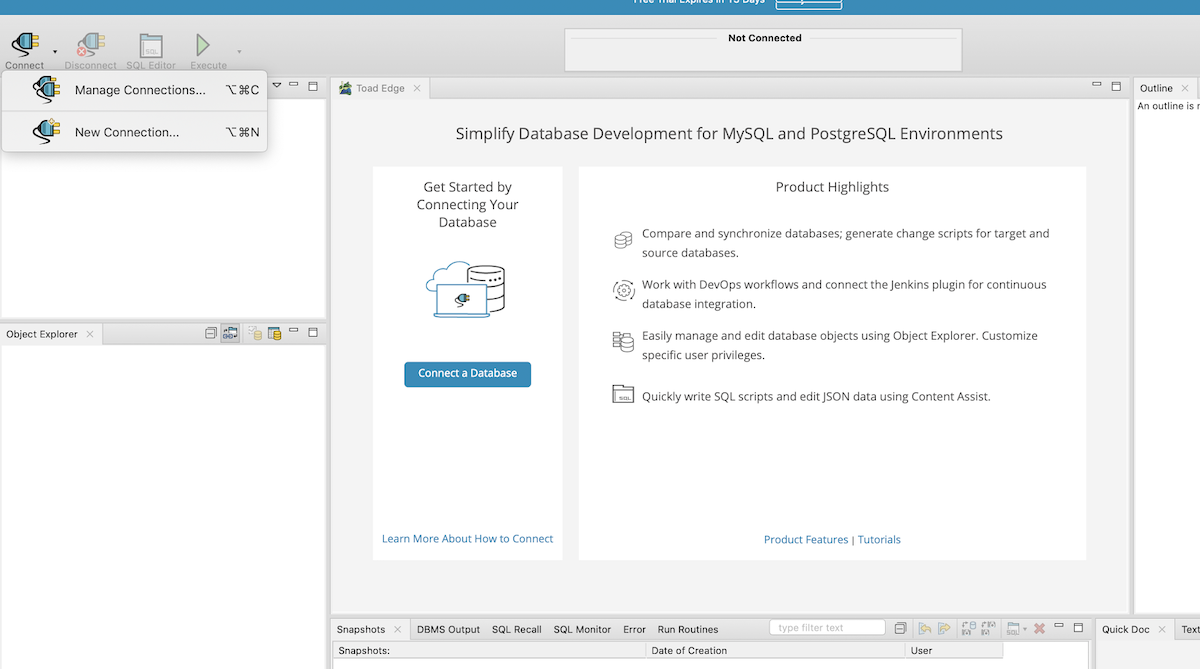Toggle Link with Editor in Object Explorer
Viewport: 1200px width, 669px height.
click(230, 334)
